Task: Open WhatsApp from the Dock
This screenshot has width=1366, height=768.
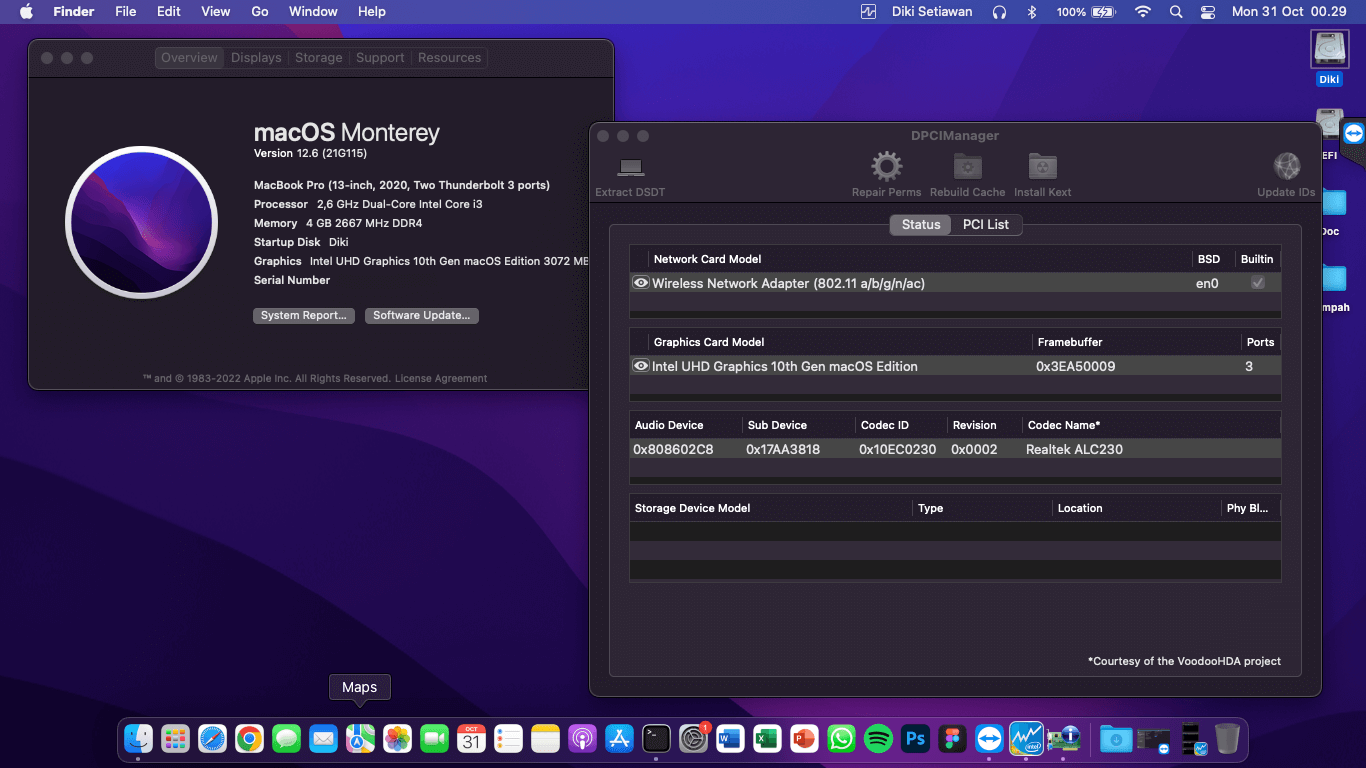Action: coord(841,739)
